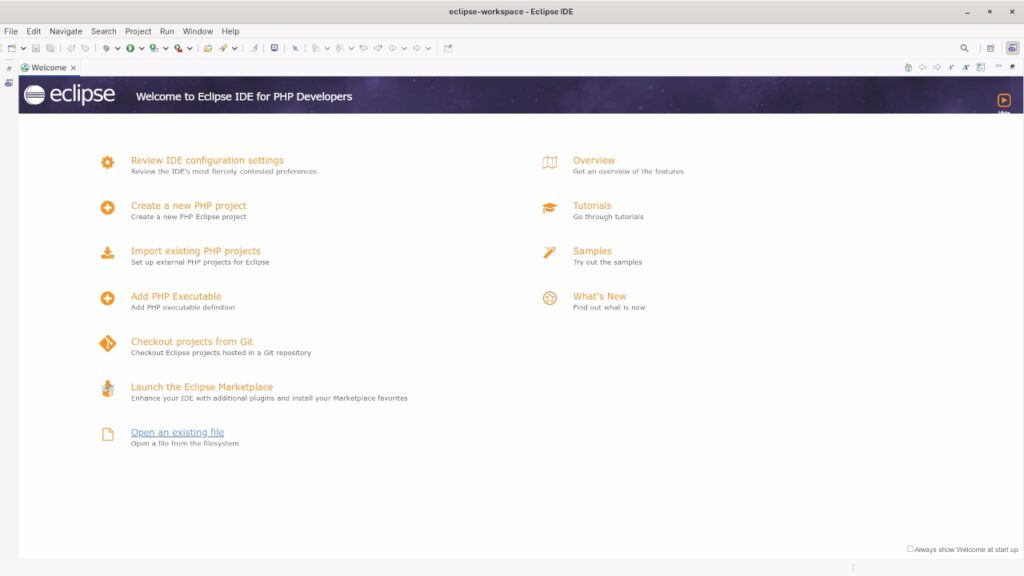The width and height of the screenshot is (1024, 576).
Task: Click the Magnify font size icon
Action: click(x=966, y=67)
